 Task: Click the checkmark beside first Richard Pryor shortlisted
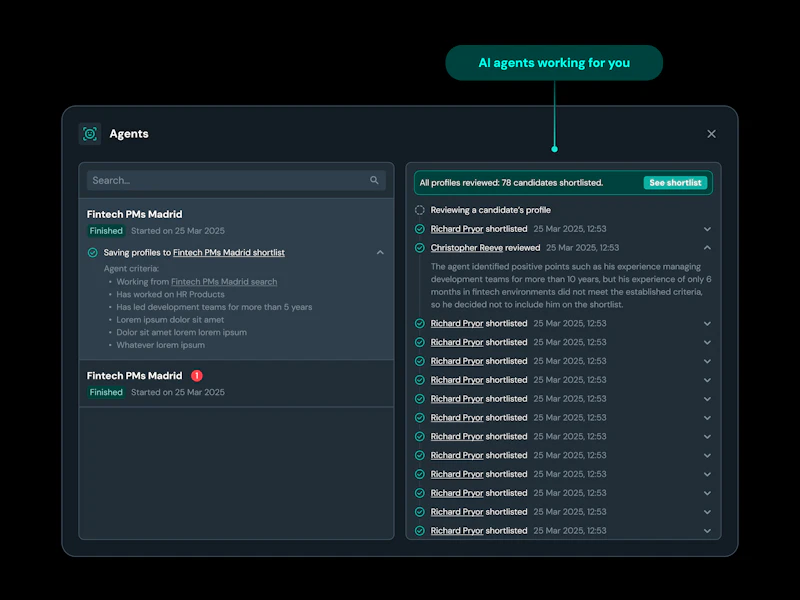[421, 228]
